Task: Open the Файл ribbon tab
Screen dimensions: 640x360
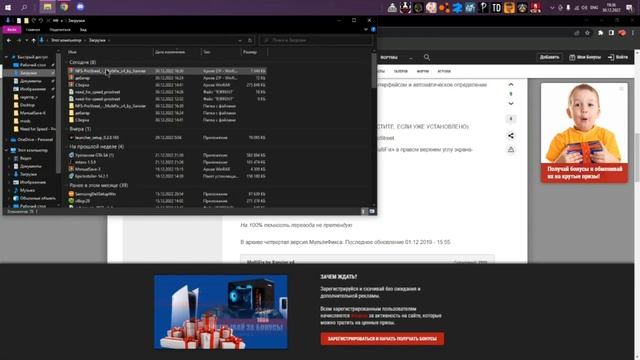Action: click(x=12, y=30)
